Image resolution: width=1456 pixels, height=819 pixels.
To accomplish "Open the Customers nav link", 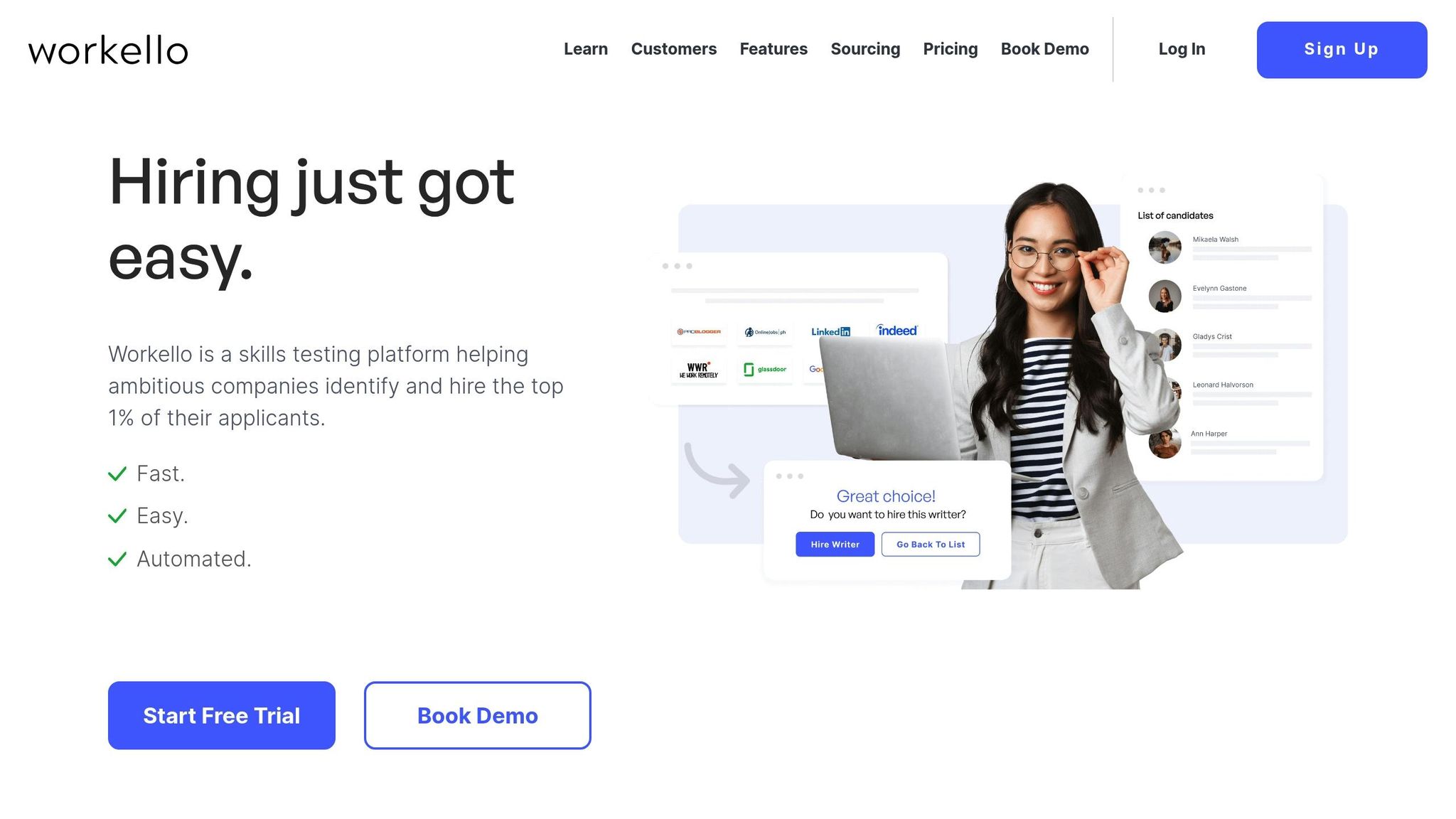I will click(674, 49).
